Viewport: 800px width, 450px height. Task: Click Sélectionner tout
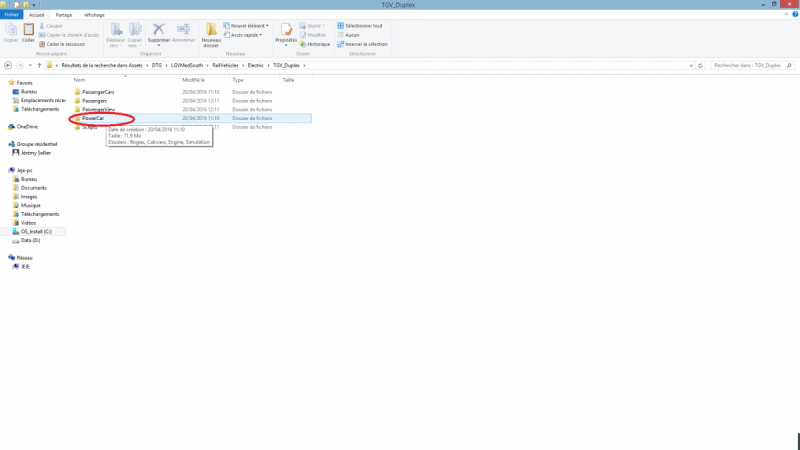click(360, 26)
